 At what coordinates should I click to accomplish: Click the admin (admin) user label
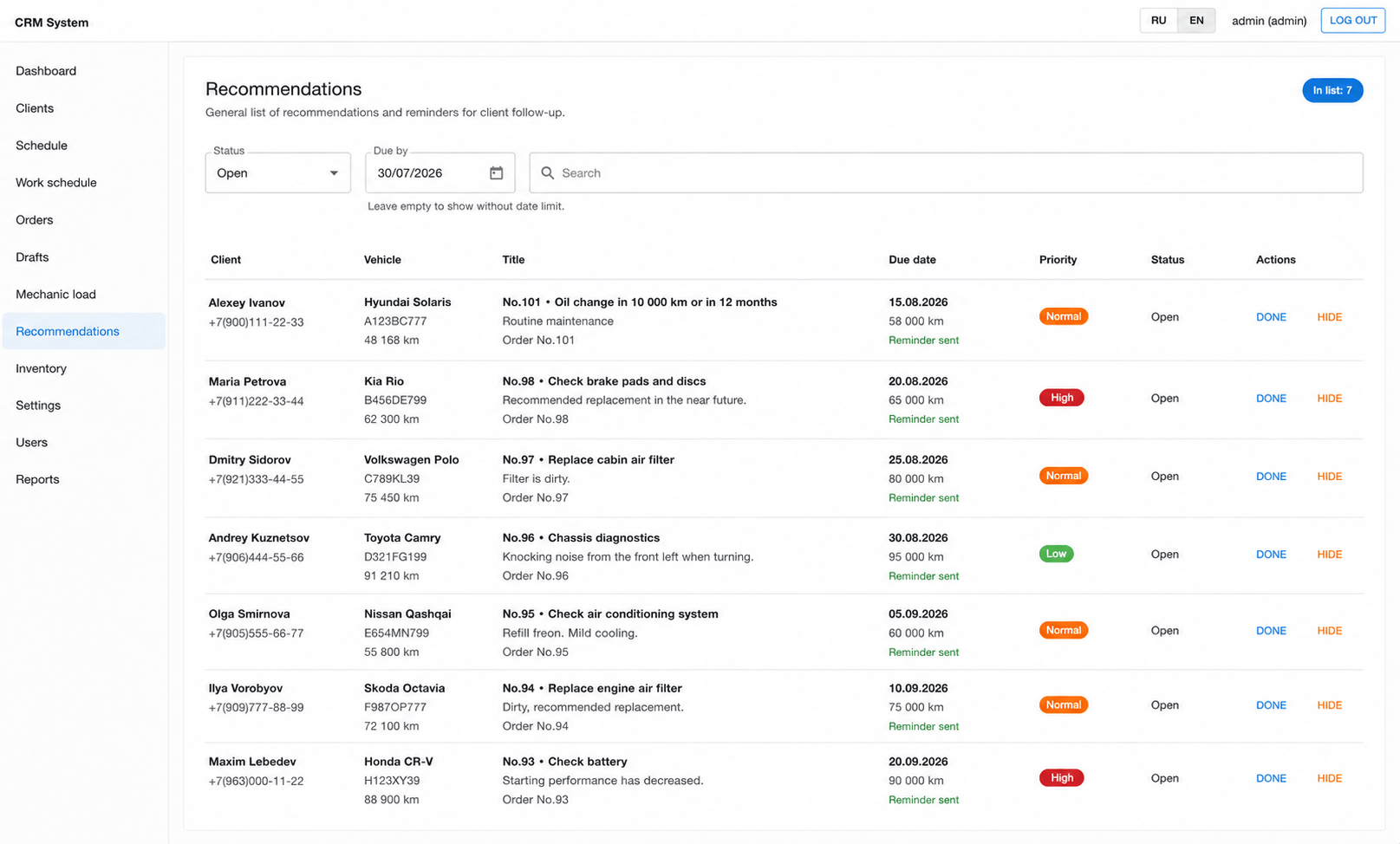pos(1269,21)
